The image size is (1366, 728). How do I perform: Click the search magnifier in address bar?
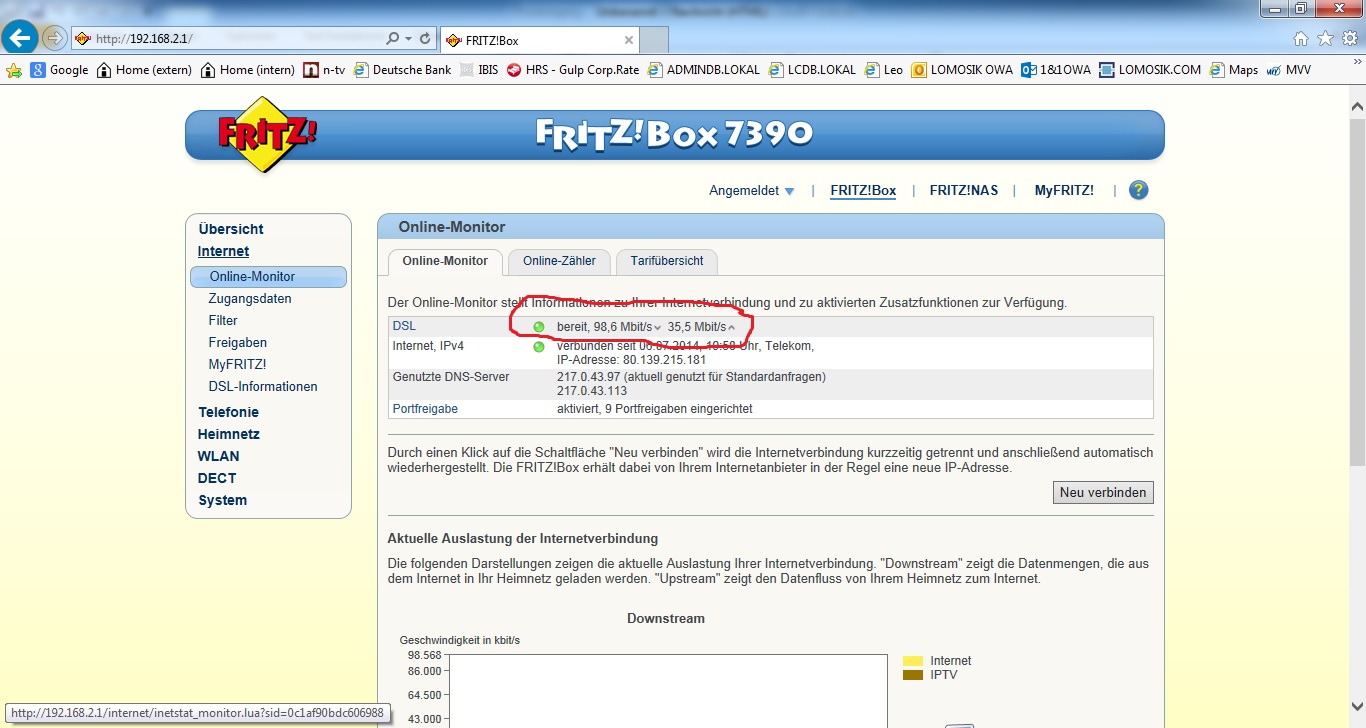click(393, 39)
